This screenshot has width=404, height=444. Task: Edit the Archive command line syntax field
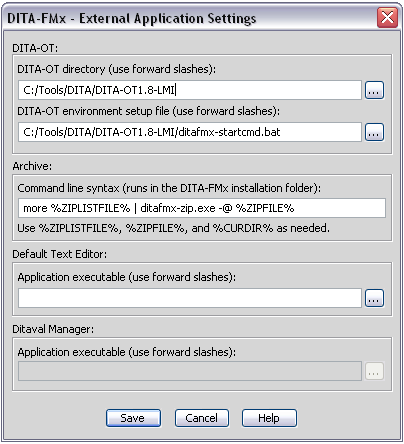[202, 208]
